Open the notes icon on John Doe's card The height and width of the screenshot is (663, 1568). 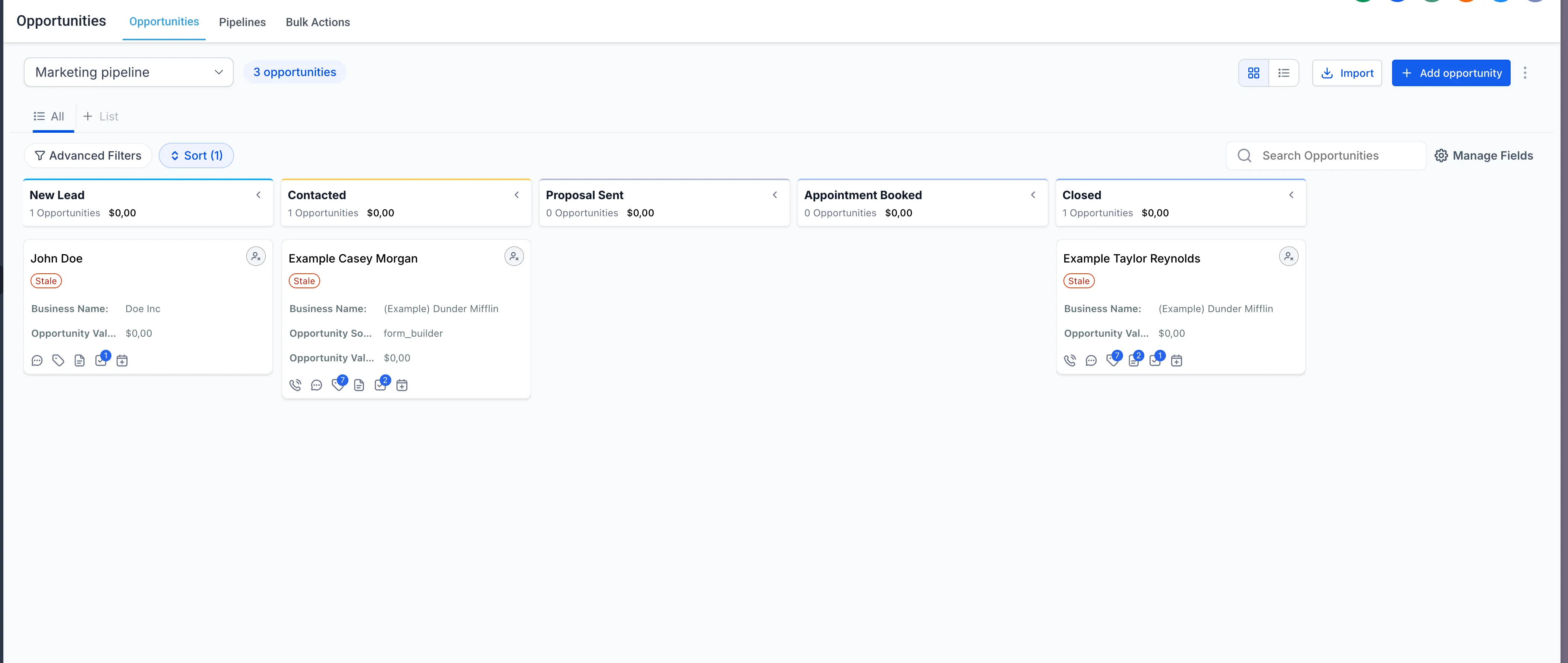[80, 360]
